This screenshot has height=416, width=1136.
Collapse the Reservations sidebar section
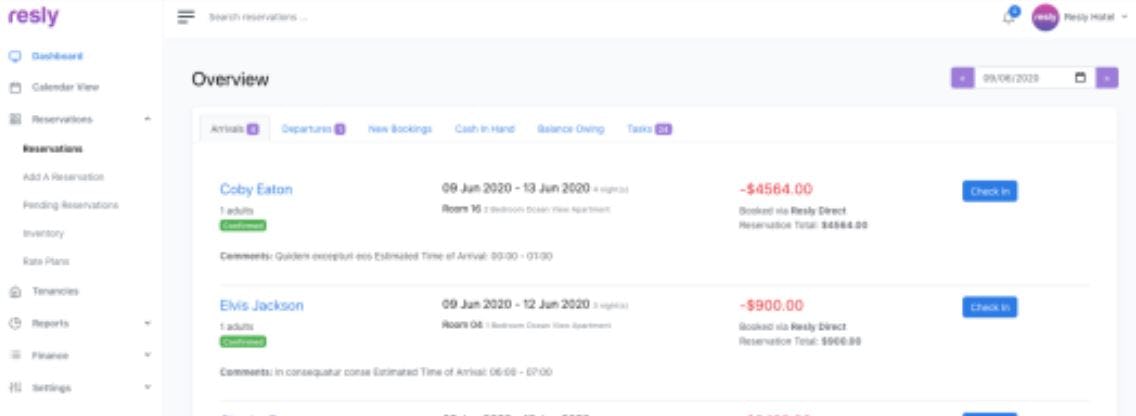pos(148,119)
